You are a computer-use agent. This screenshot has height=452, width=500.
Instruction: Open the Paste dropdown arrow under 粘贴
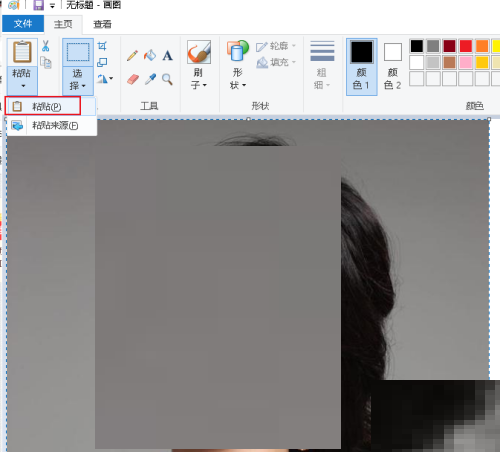point(23,86)
